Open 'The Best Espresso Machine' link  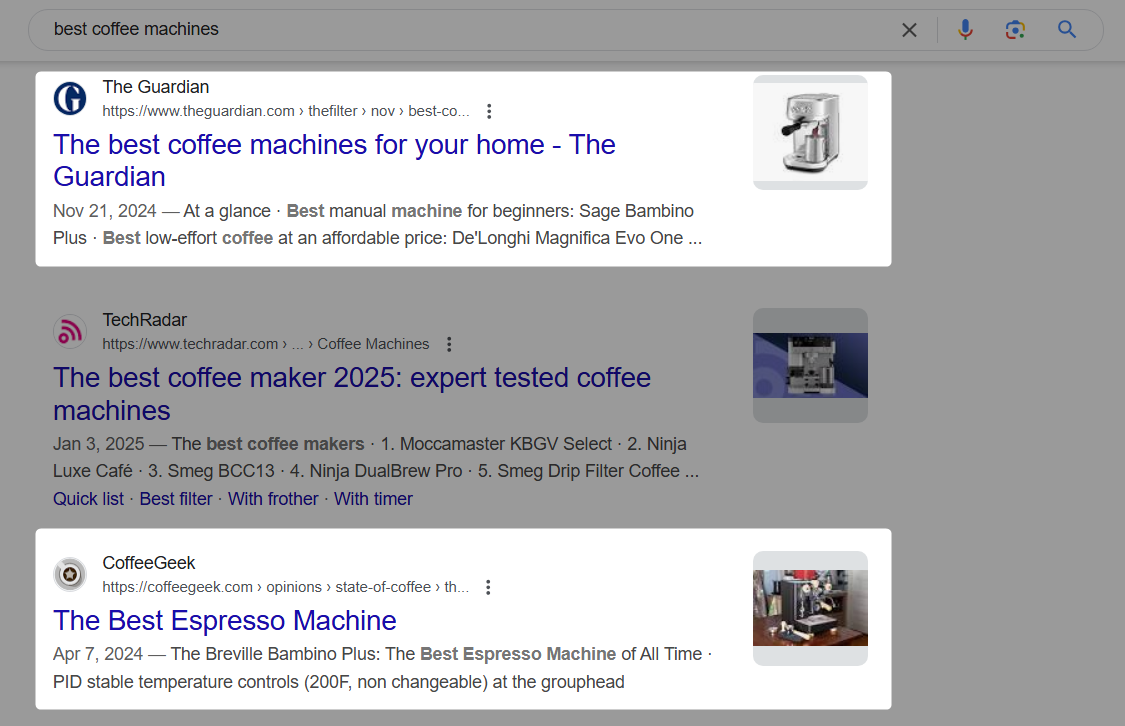[225, 621]
